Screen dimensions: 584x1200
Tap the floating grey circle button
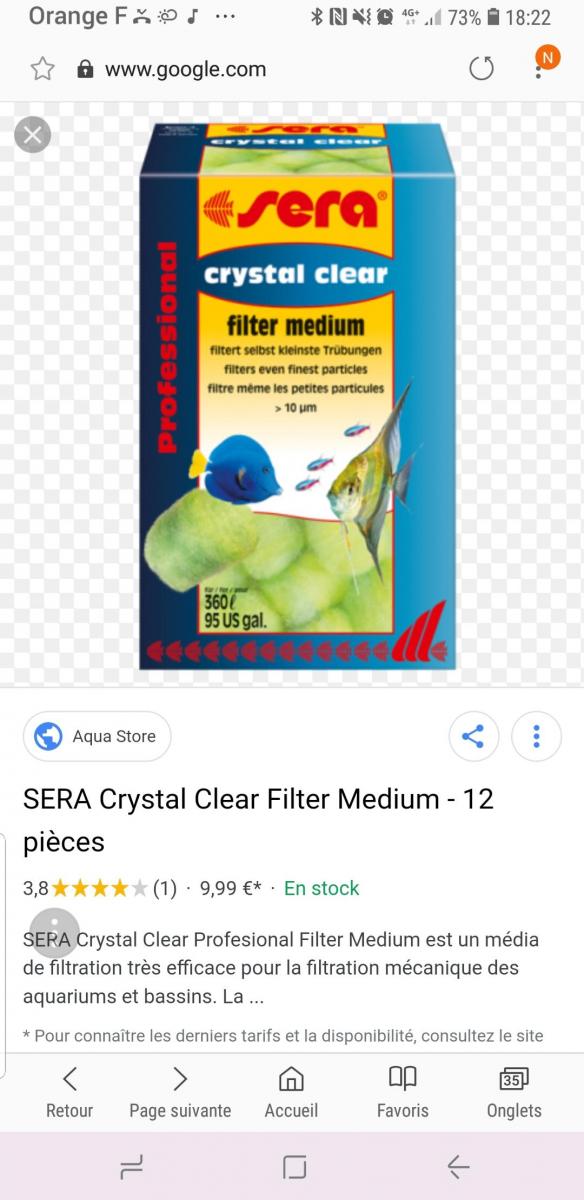coord(54,933)
